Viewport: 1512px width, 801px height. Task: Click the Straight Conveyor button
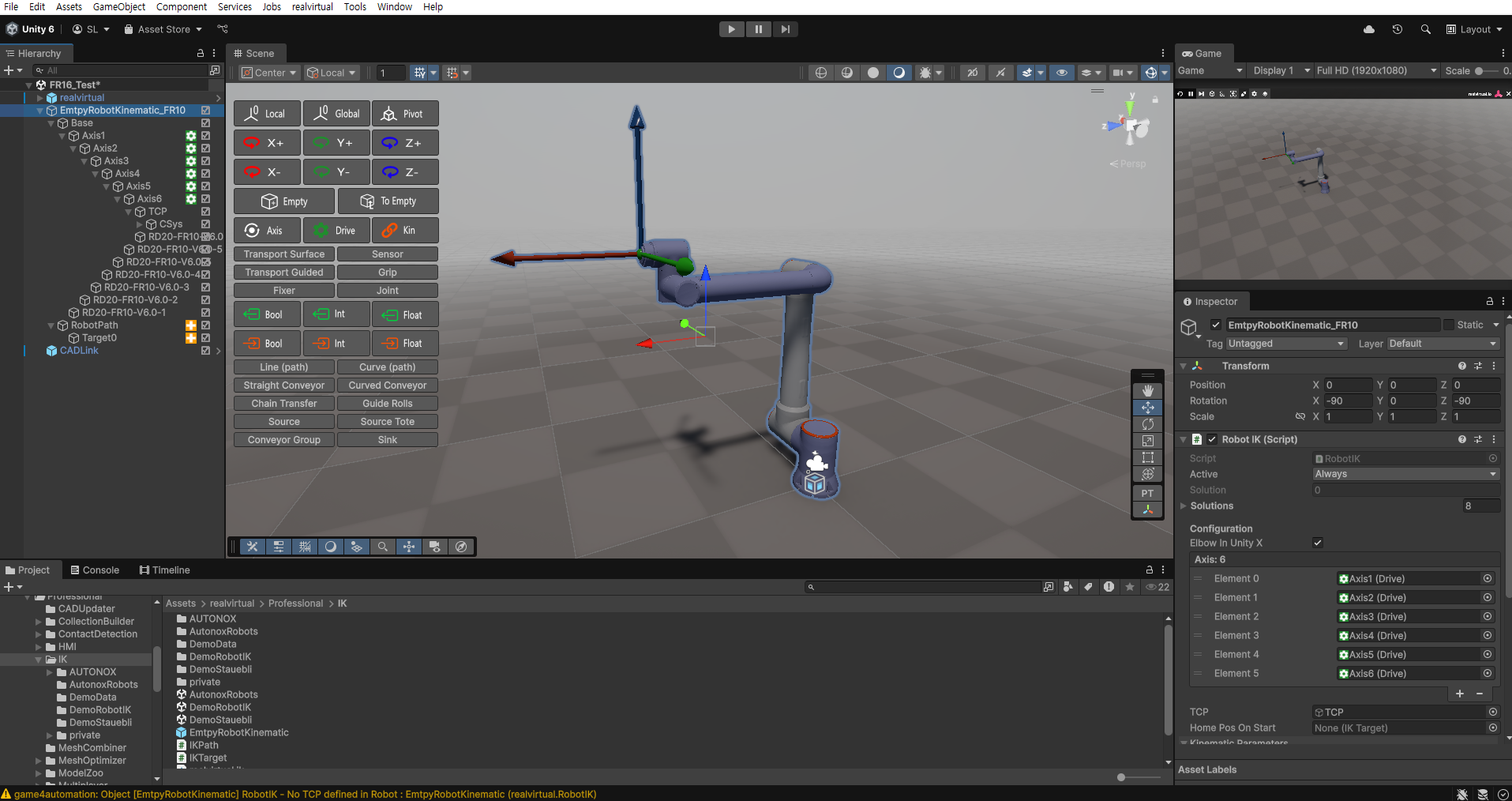(x=284, y=385)
